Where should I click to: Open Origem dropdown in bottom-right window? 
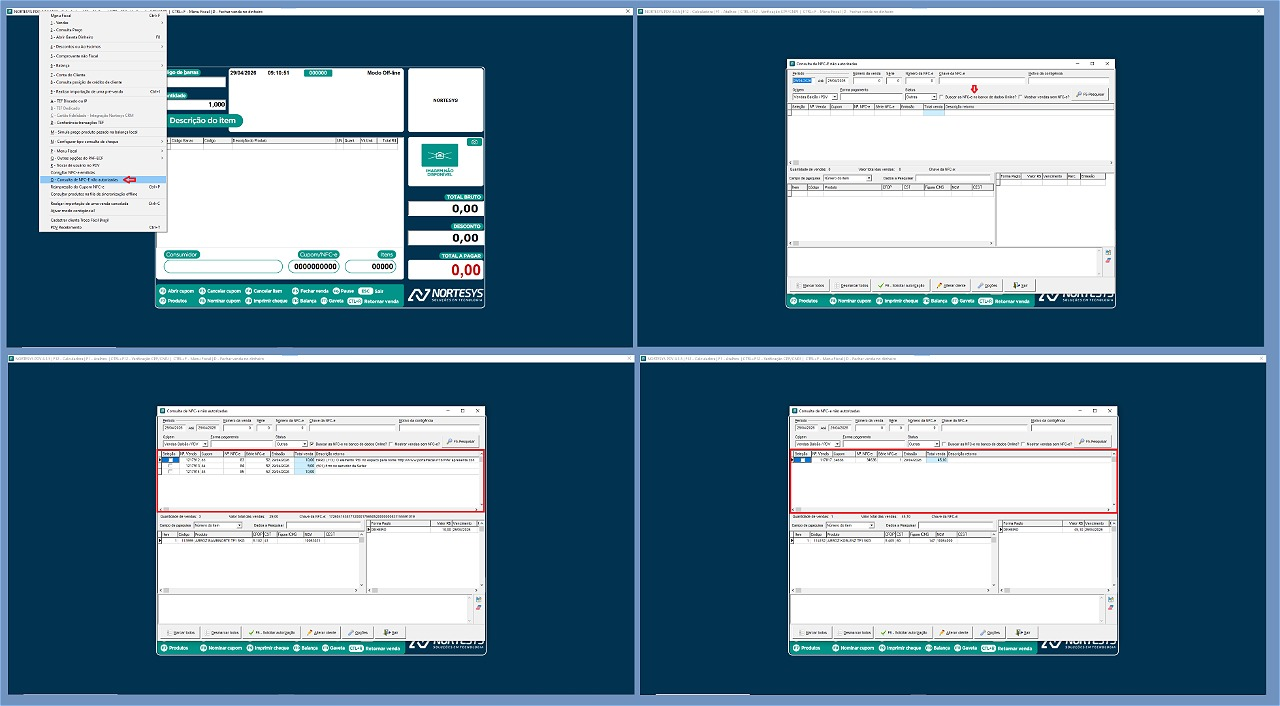[837, 443]
